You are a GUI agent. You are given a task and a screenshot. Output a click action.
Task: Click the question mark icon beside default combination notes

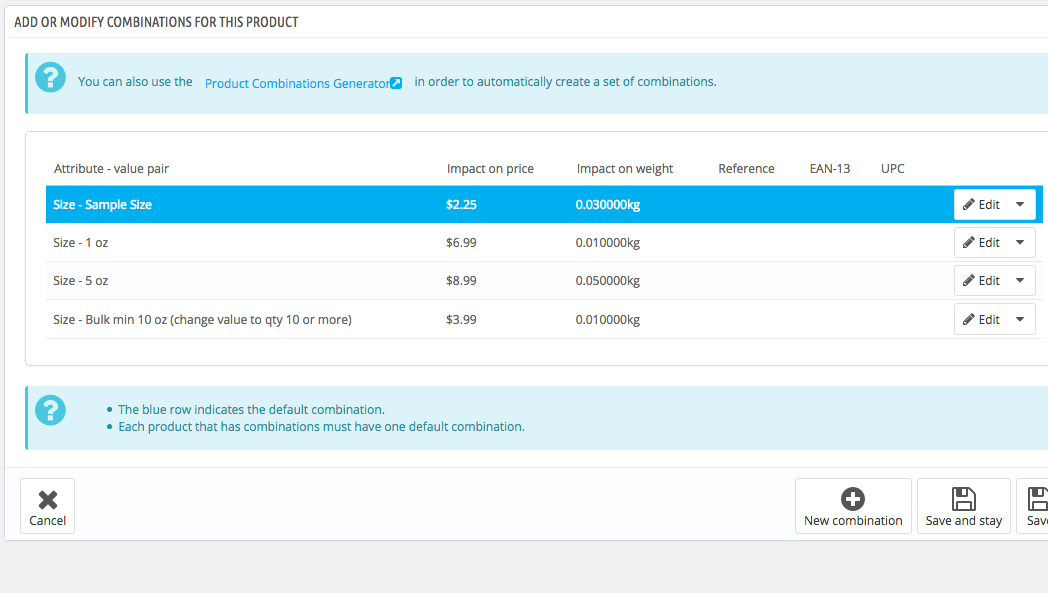pyautogui.click(x=50, y=410)
